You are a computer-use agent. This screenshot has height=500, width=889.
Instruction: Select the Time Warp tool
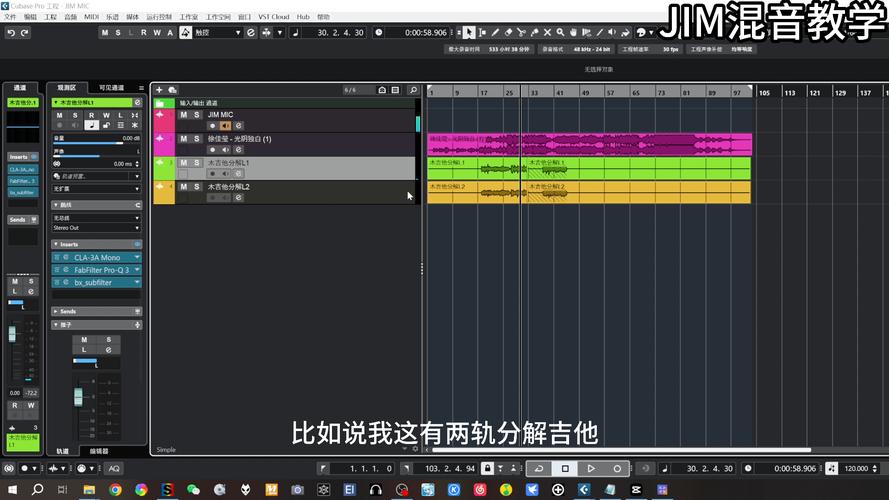point(586,33)
